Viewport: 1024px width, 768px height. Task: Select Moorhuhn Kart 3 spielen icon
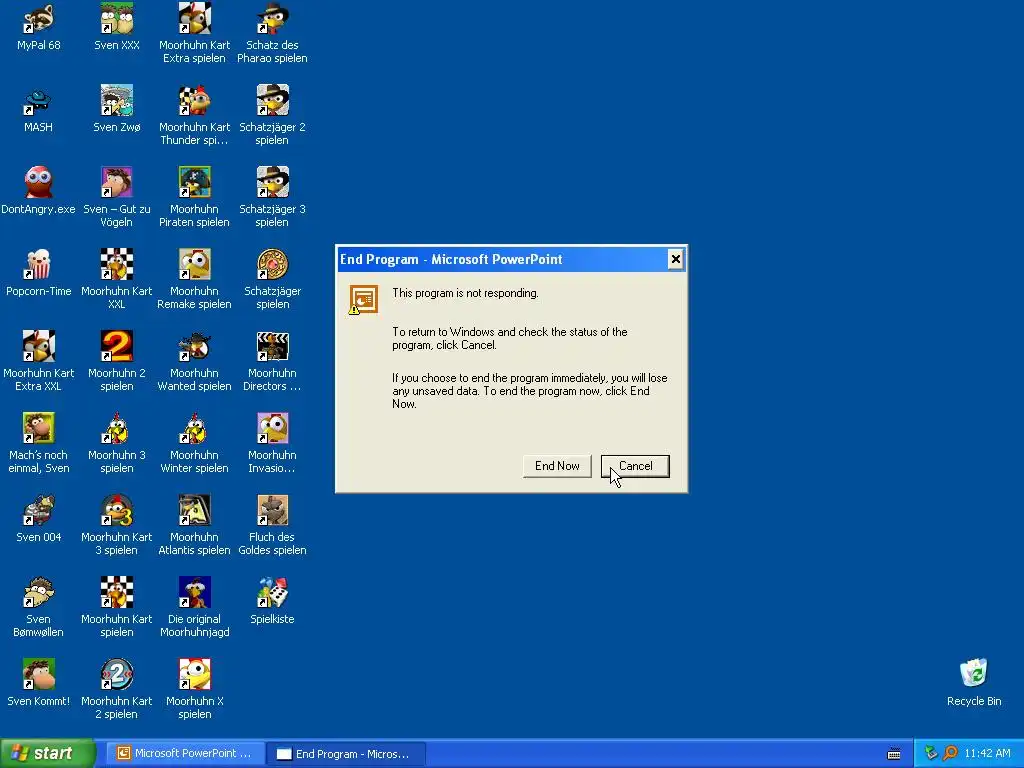point(117,510)
